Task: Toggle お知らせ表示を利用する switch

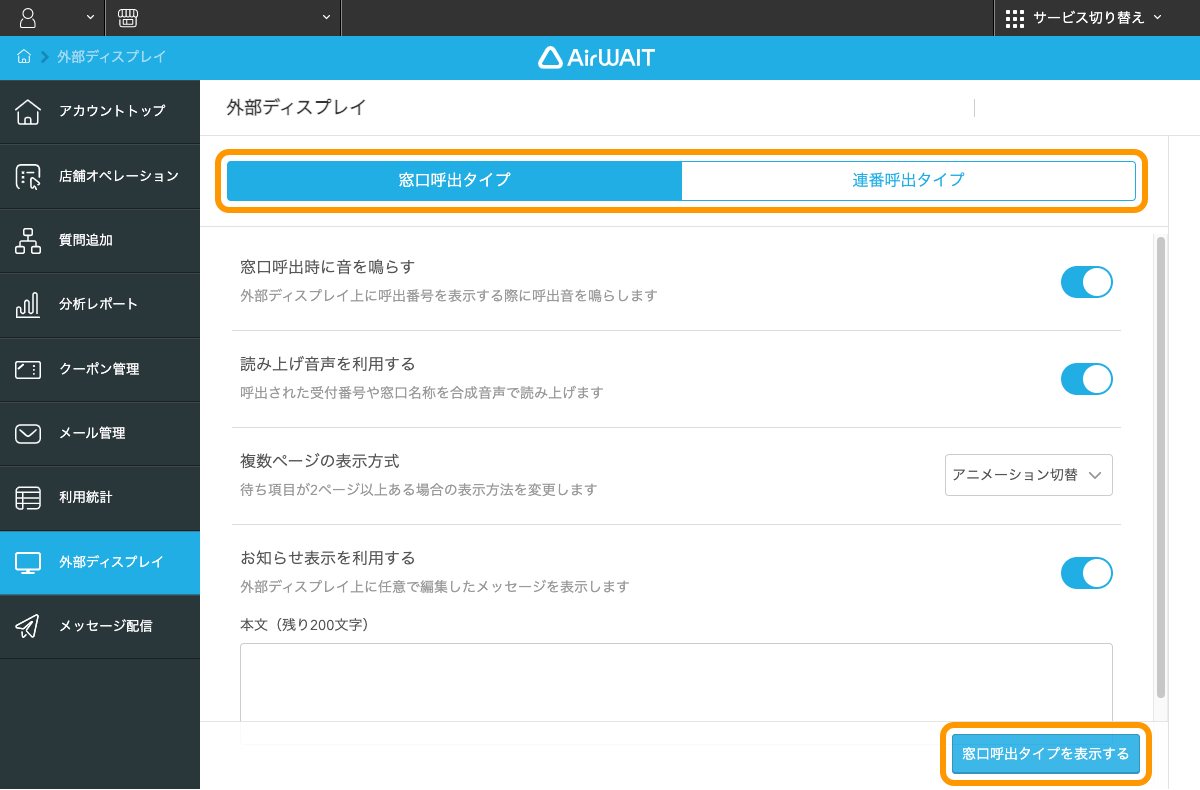Action: 1086,573
